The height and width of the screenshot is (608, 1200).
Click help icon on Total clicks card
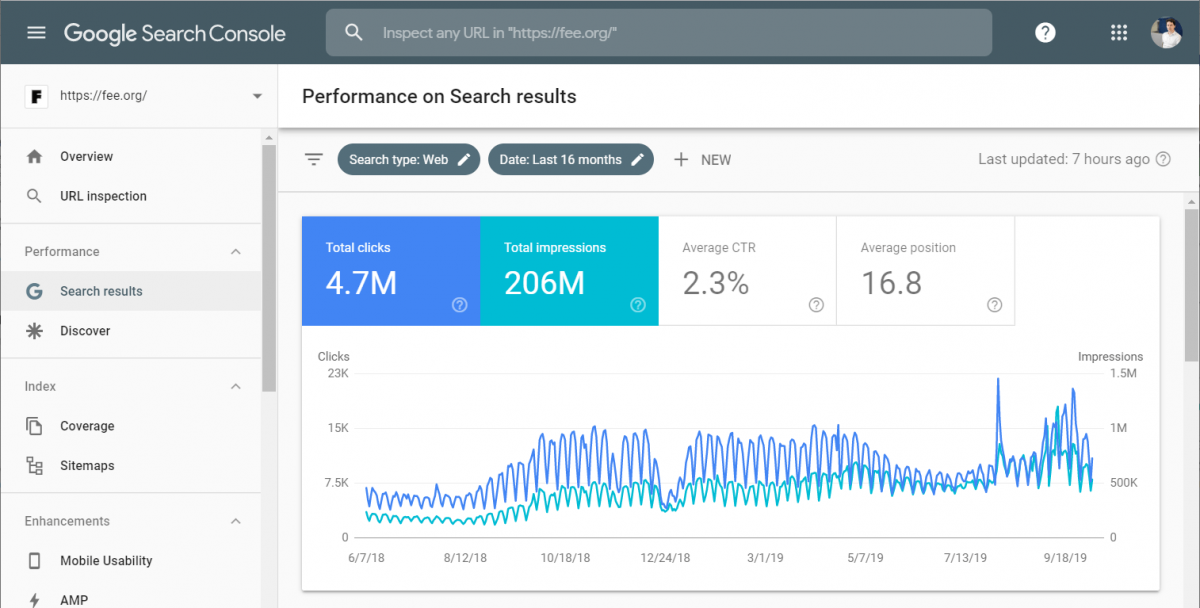tap(460, 305)
